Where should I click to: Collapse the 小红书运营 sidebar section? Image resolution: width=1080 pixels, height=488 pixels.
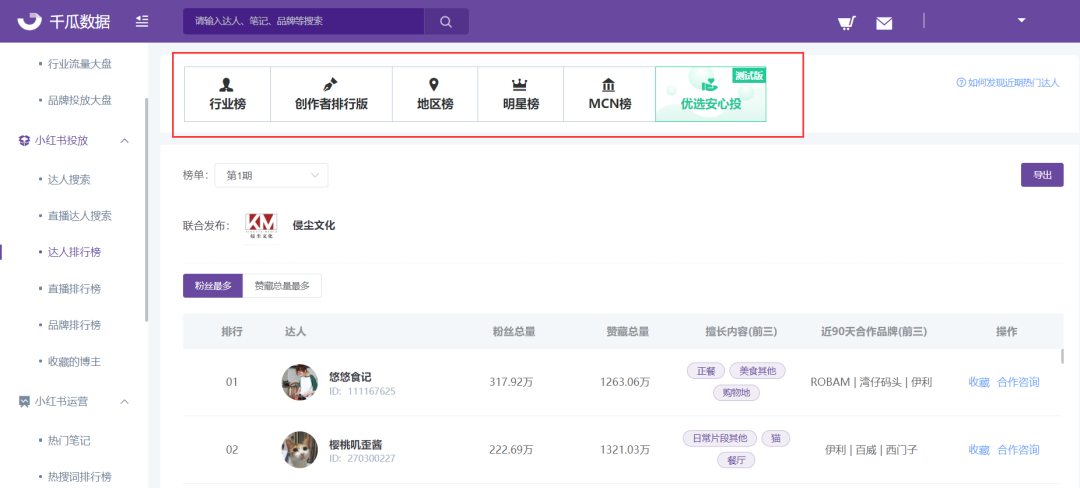tap(125, 401)
